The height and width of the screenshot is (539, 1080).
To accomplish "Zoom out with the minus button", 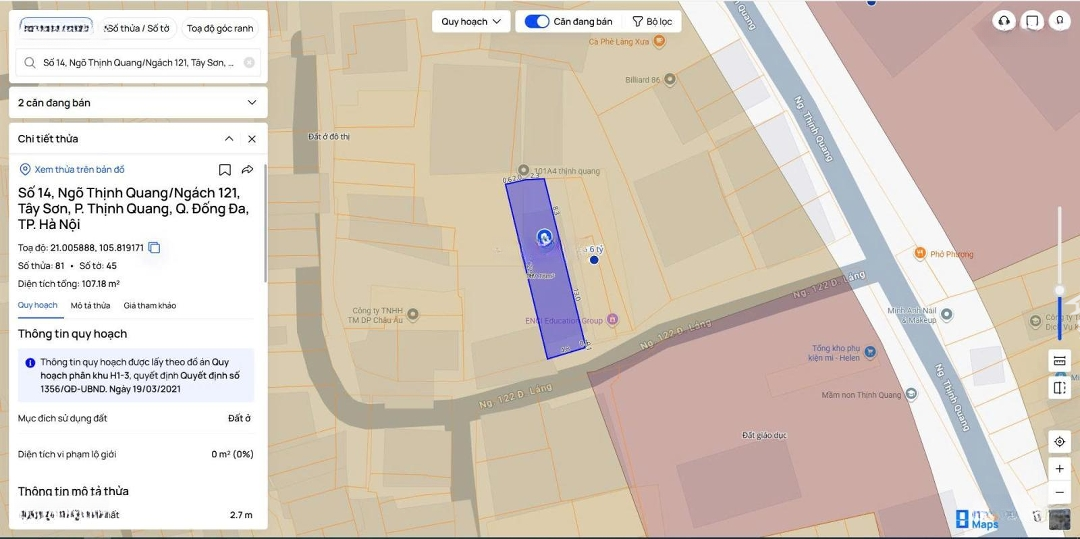I will [1059, 492].
